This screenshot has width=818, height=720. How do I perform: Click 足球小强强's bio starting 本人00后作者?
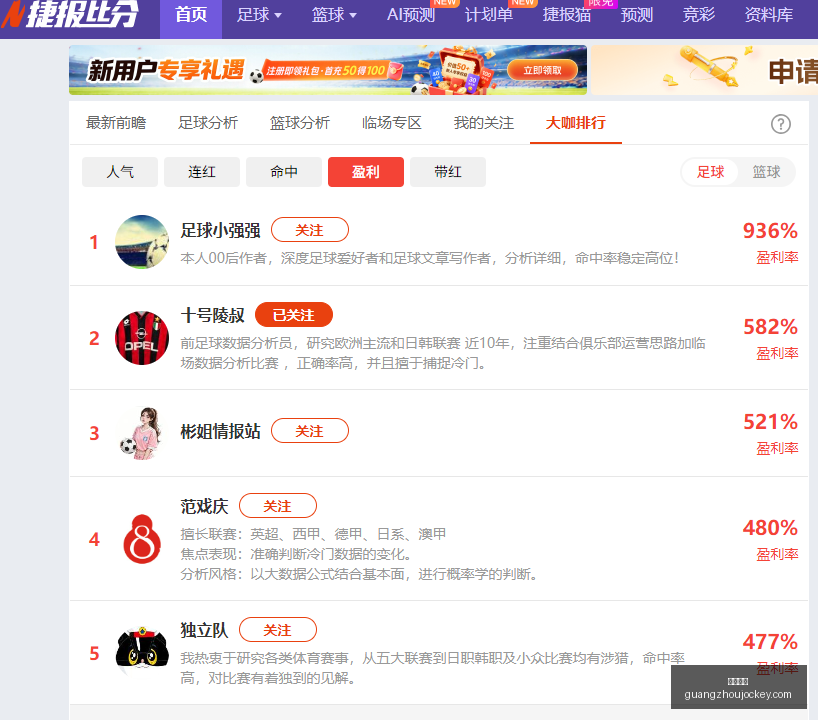coord(429,258)
